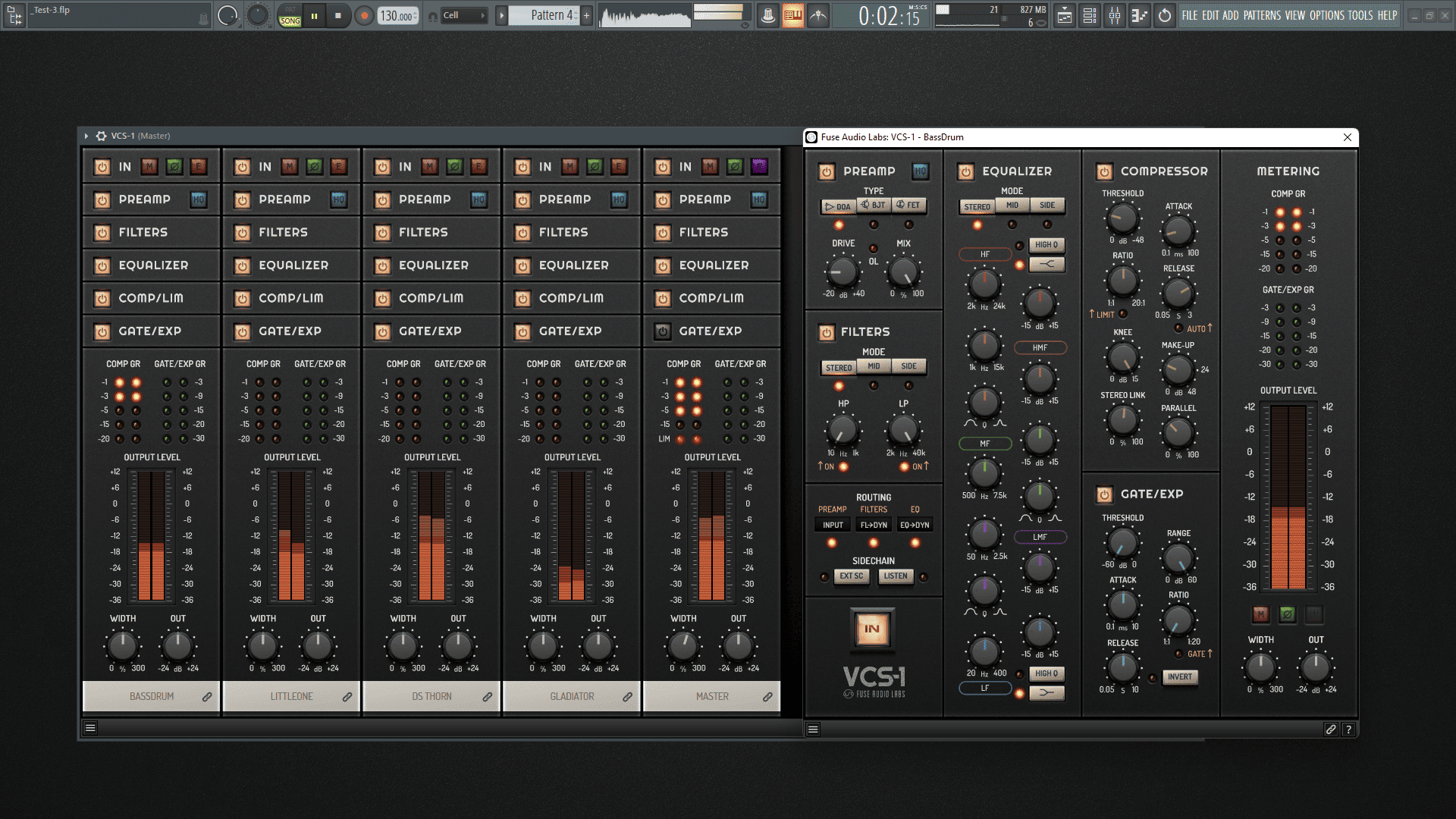Toggle the HP filter ON switch
This screenshot has height=819, width=1456.
coord(843,466)
